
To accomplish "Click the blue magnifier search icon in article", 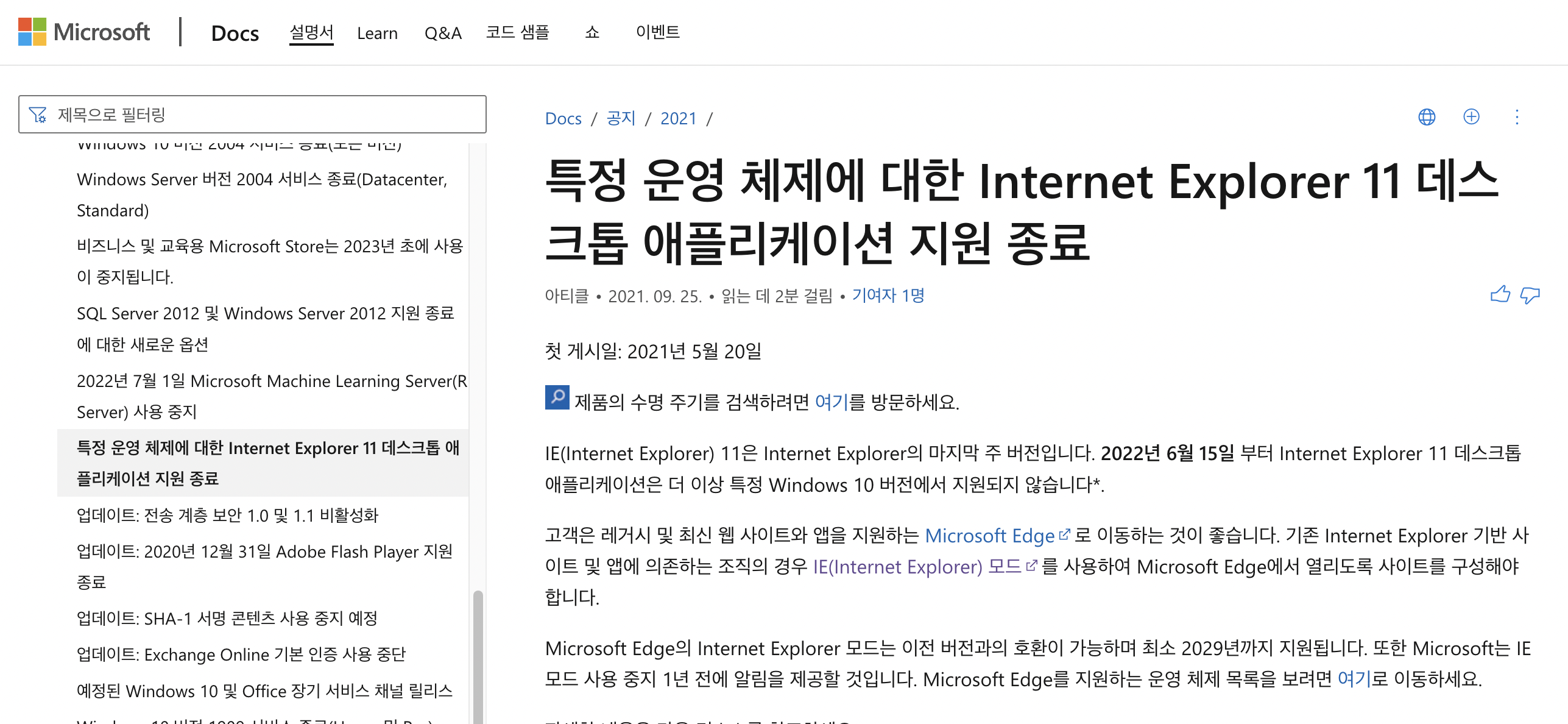I will tap(557, 397).
